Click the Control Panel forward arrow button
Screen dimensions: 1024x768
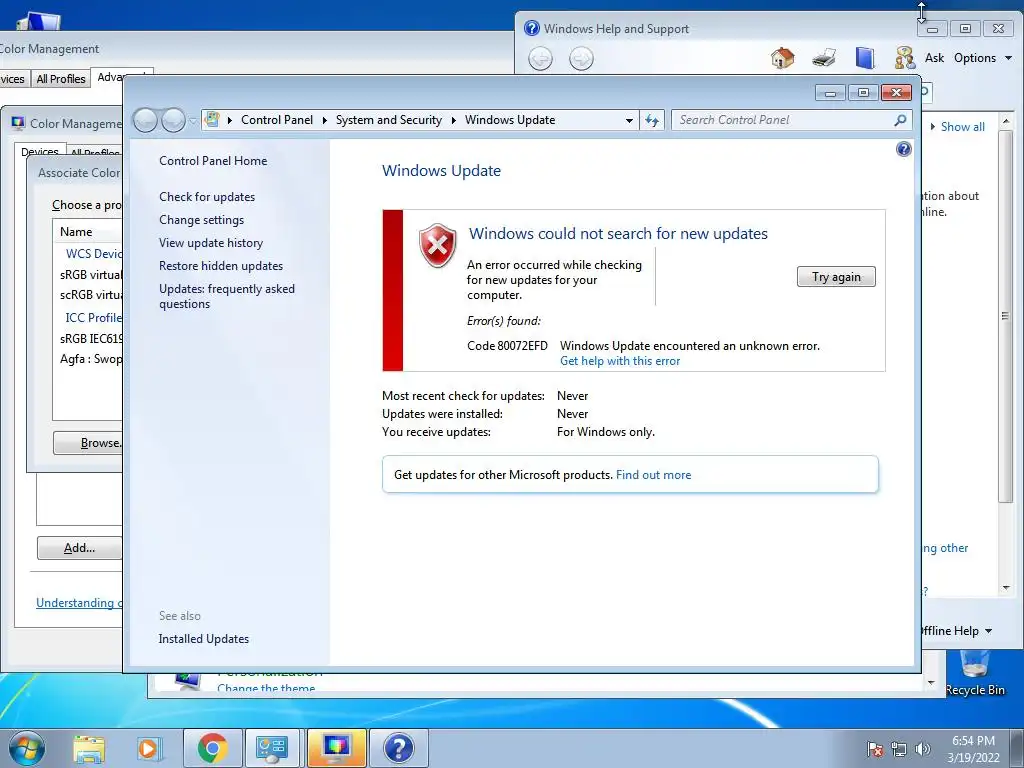173,120
